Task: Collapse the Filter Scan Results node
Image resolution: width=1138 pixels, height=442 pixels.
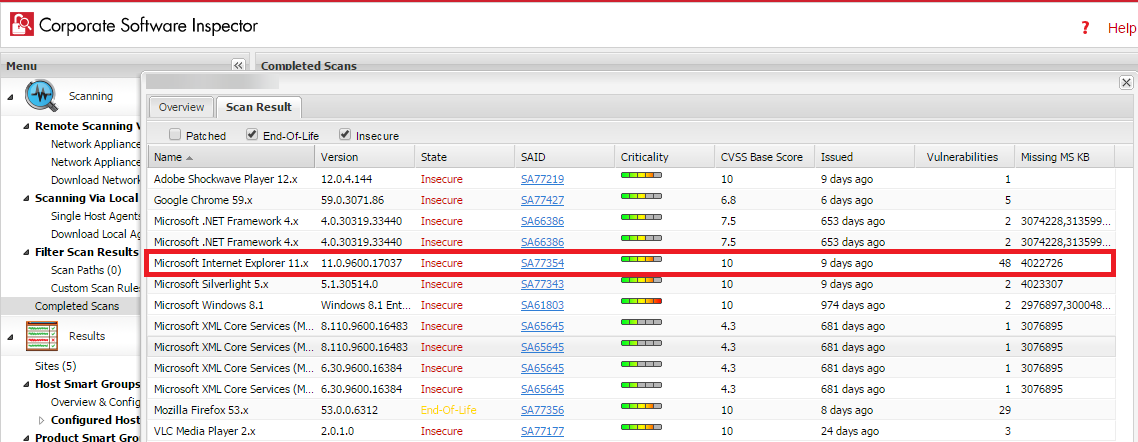Action: tap(27, 253)
